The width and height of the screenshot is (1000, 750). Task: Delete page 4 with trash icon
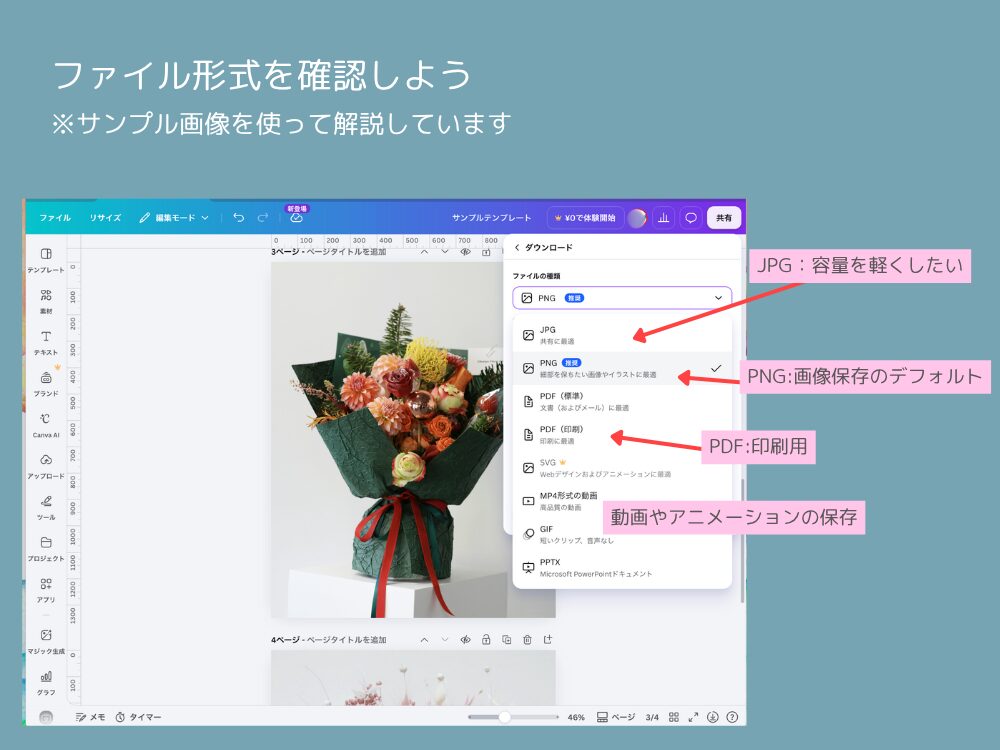click(527, 639)
